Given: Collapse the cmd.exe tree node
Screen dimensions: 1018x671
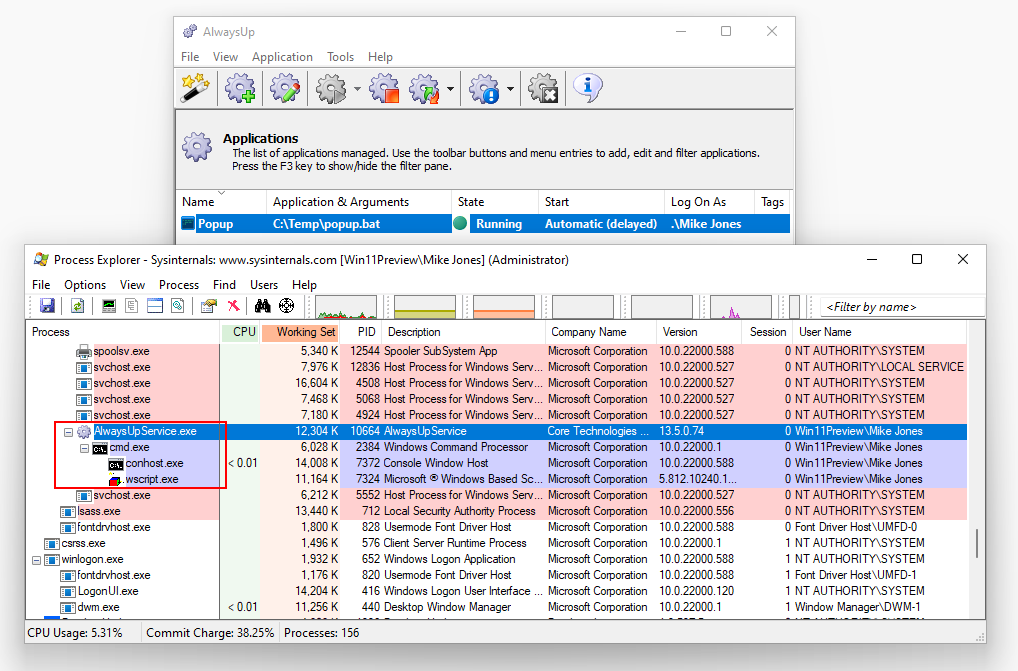Looking at the screenshot, I should (x=84, y=448).
